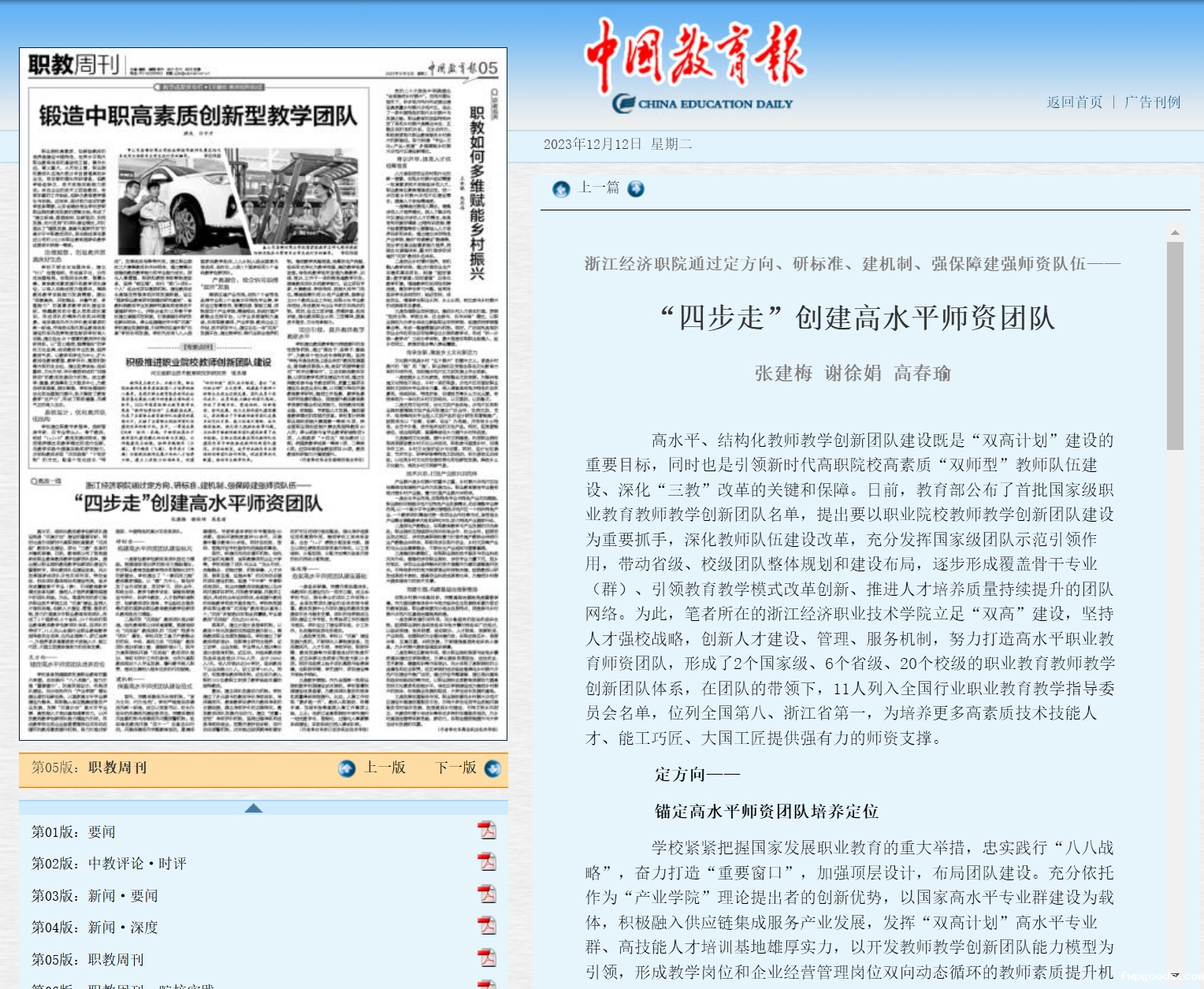
Task: Click the 广告刊例 link
Action: click(1152, 102)
